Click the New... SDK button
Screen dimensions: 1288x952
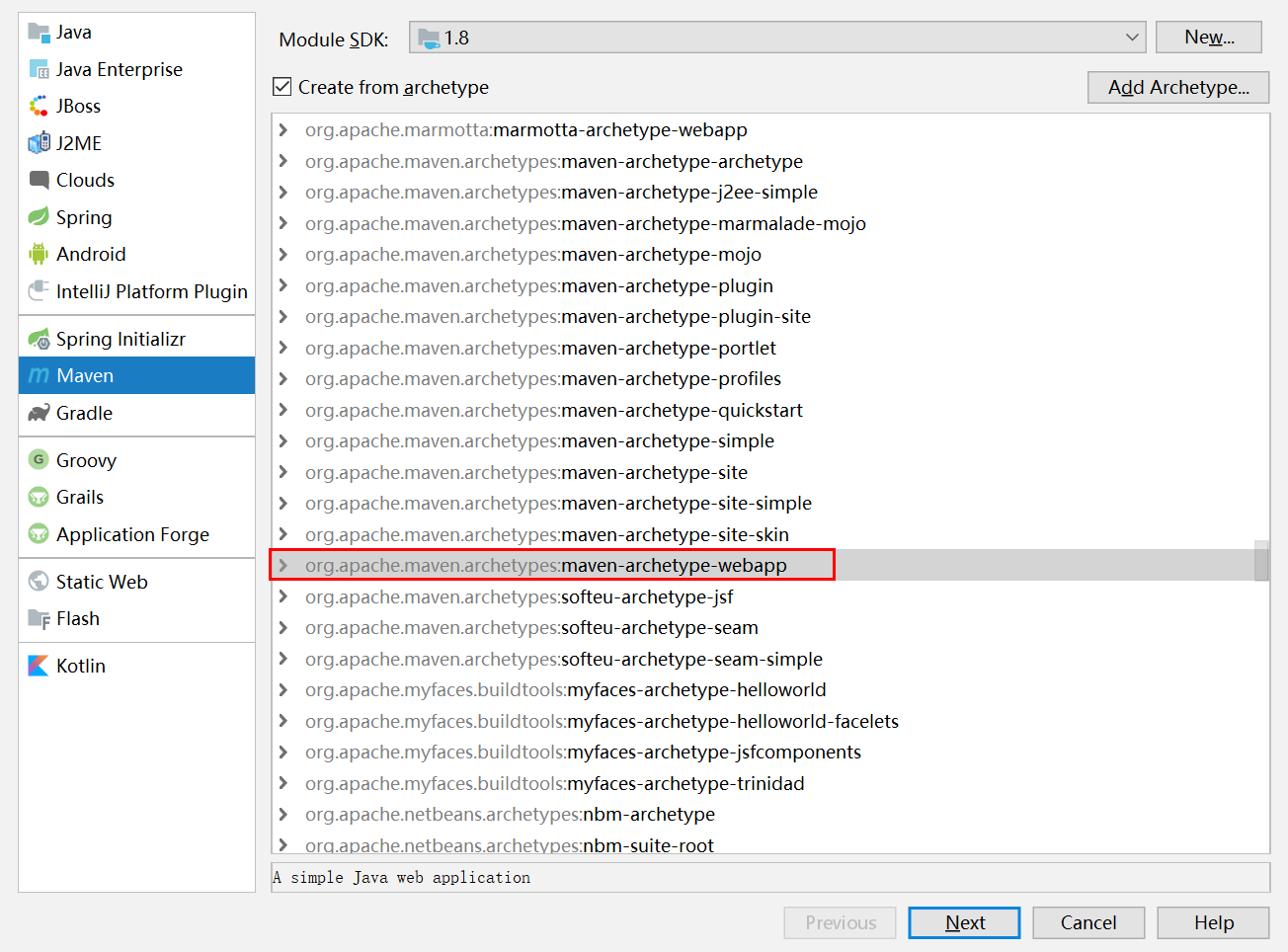(x=1209, y=38)
